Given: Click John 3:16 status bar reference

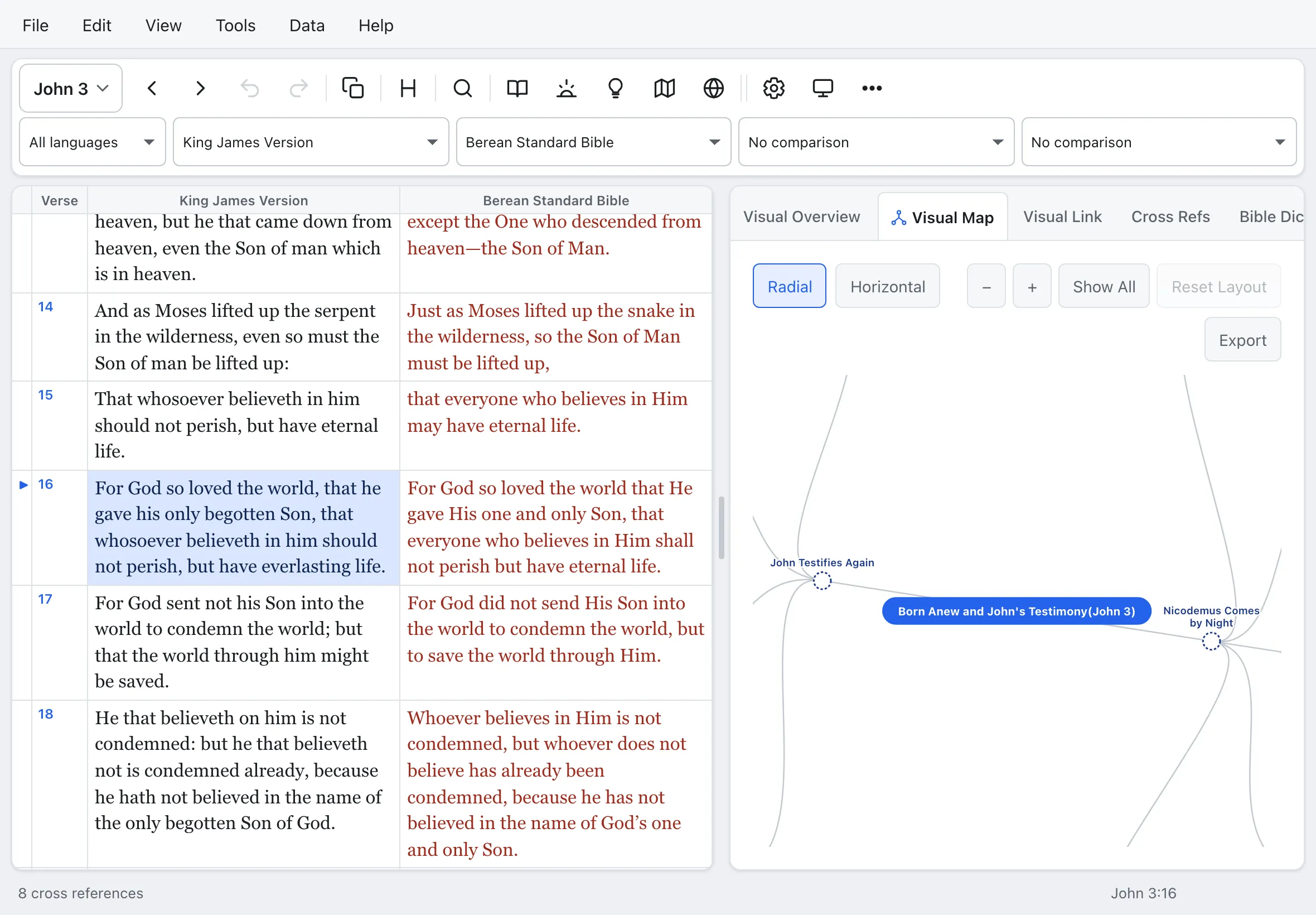Looking at the screenshot, I should (1143, 893).
